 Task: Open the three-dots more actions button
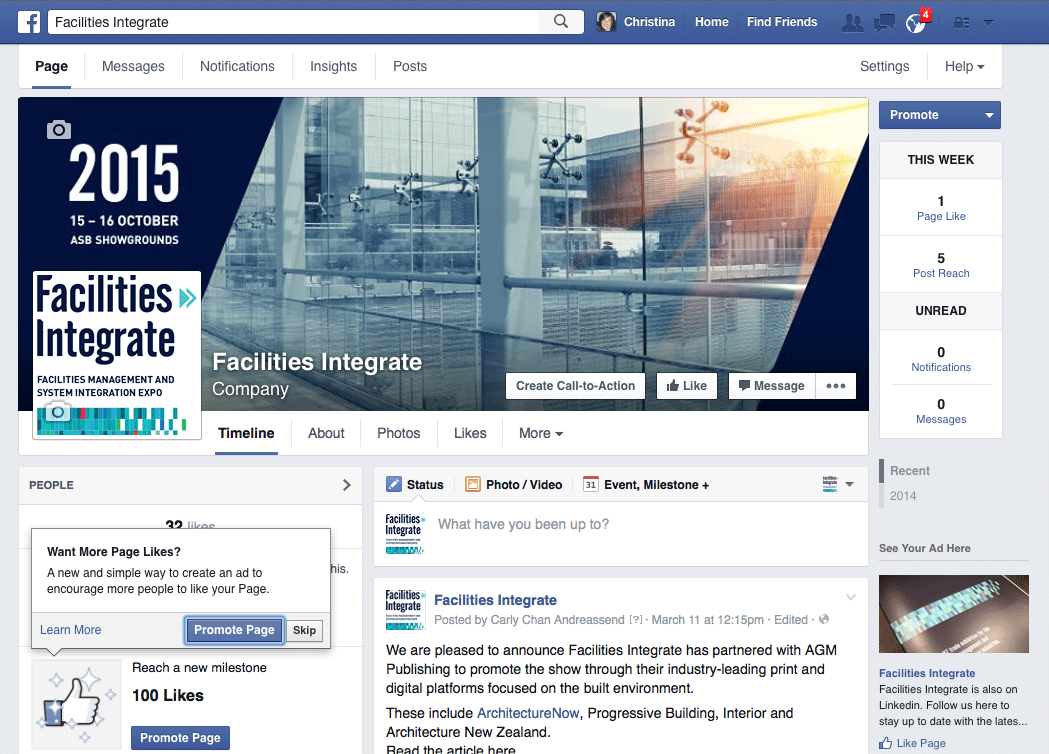tap(836, 386)
